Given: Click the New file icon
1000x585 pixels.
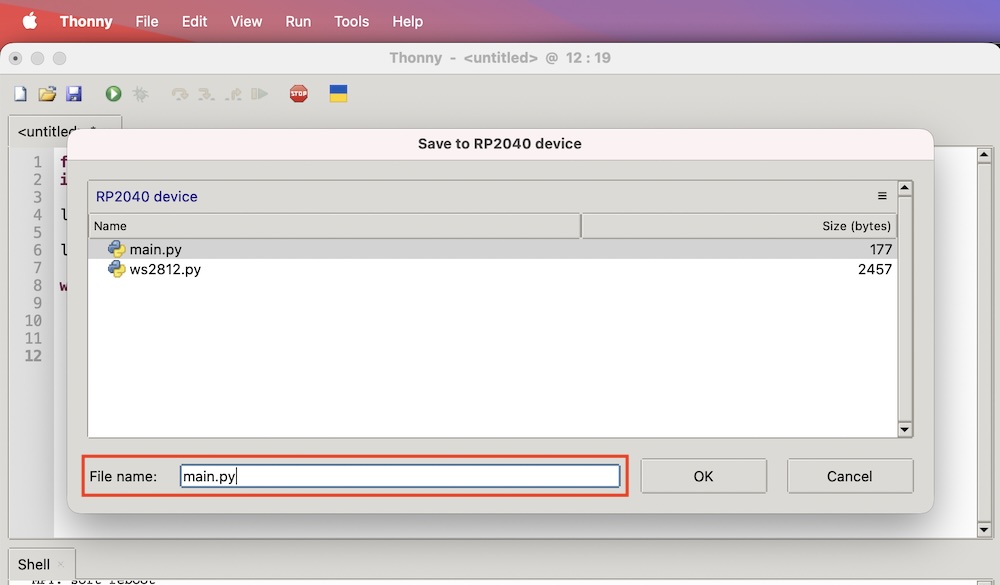Looking at the screenshot, I should click(20, 94).
